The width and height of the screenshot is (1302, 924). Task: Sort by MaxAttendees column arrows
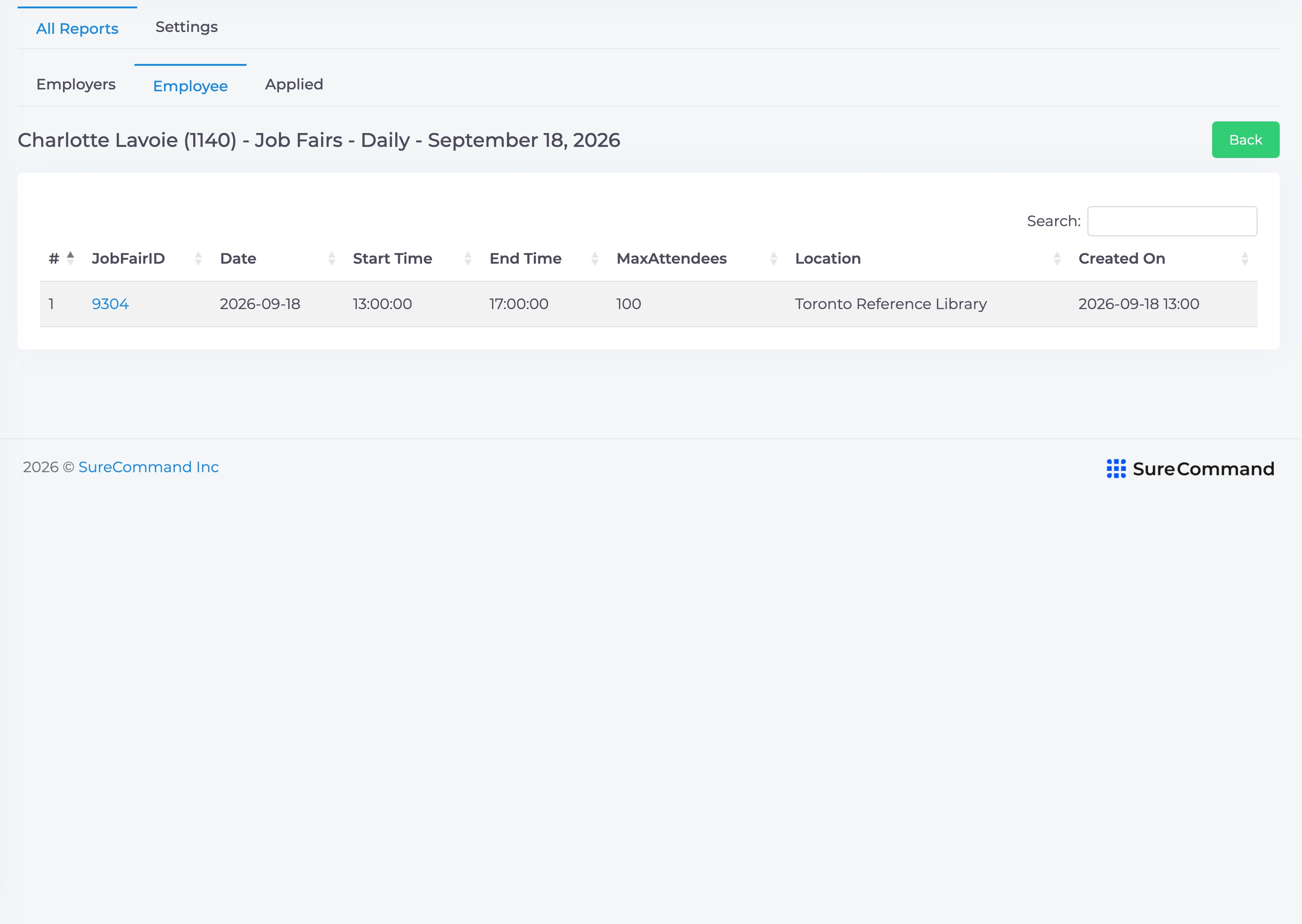[x=774, y=258]
